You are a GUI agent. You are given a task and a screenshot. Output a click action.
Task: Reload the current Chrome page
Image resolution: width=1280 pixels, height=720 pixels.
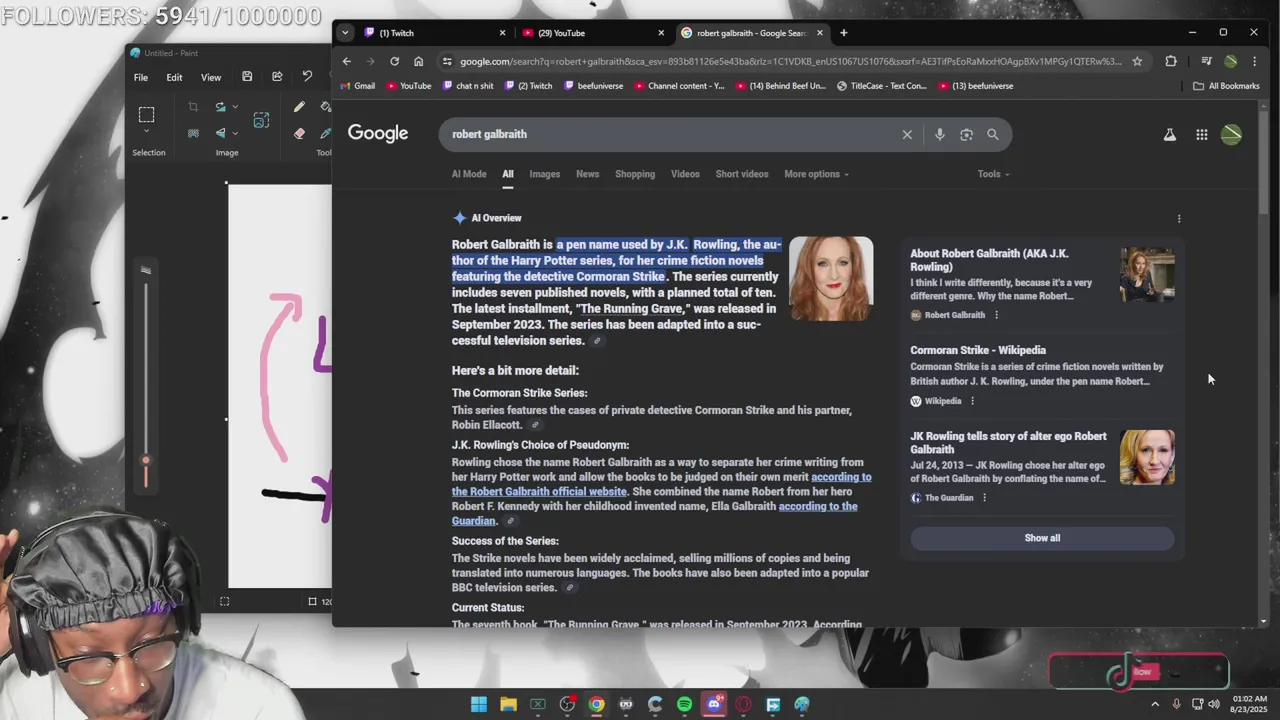pos(394,61)
